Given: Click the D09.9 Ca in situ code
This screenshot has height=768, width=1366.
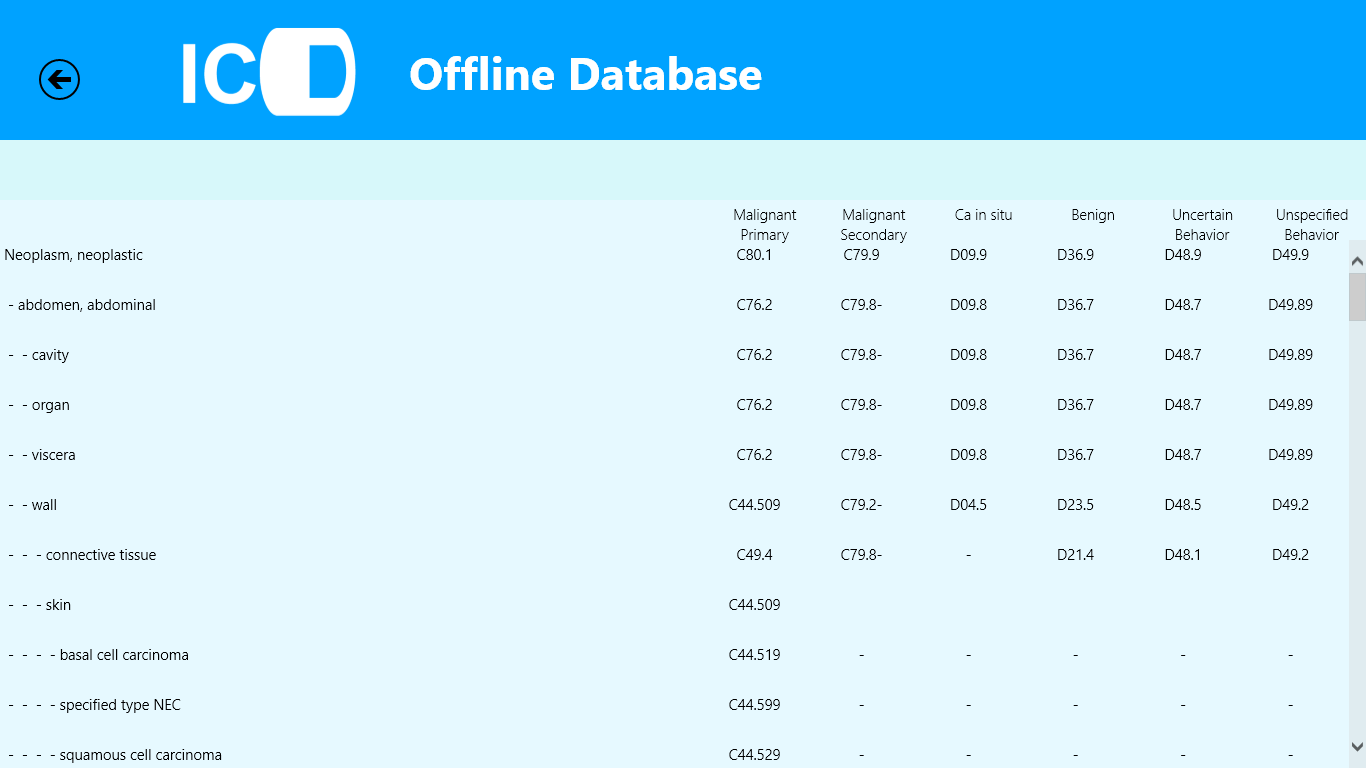Looking at the screenshot, I should [x=968, y=255].
